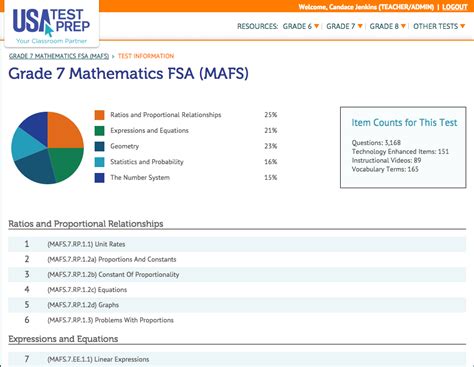Click the light blue Statistics and Probability swatch
The height and width of the screenshot is (367, 474).
pos(99,162)
